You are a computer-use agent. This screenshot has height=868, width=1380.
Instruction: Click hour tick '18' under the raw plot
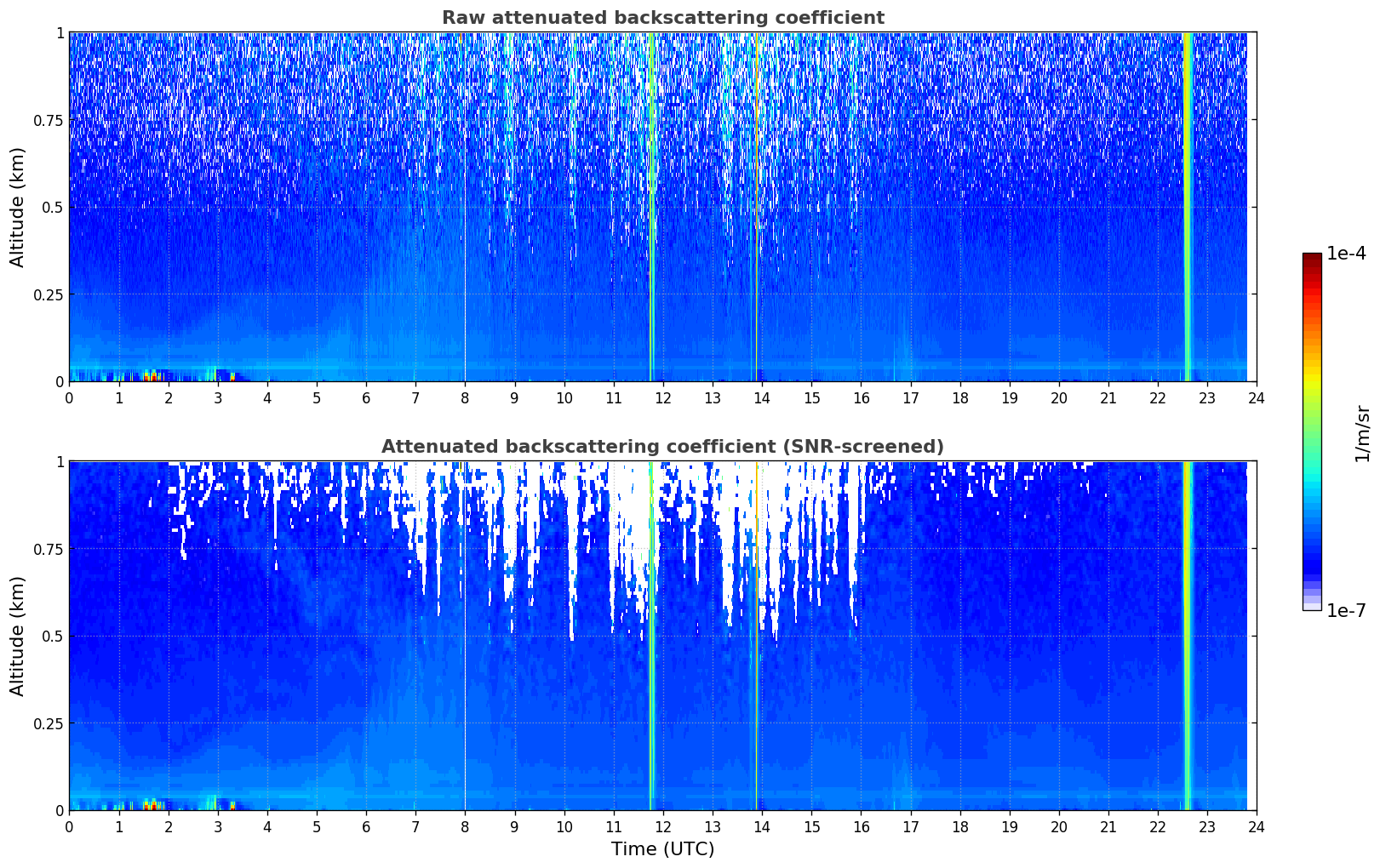[x=959, y=397]
